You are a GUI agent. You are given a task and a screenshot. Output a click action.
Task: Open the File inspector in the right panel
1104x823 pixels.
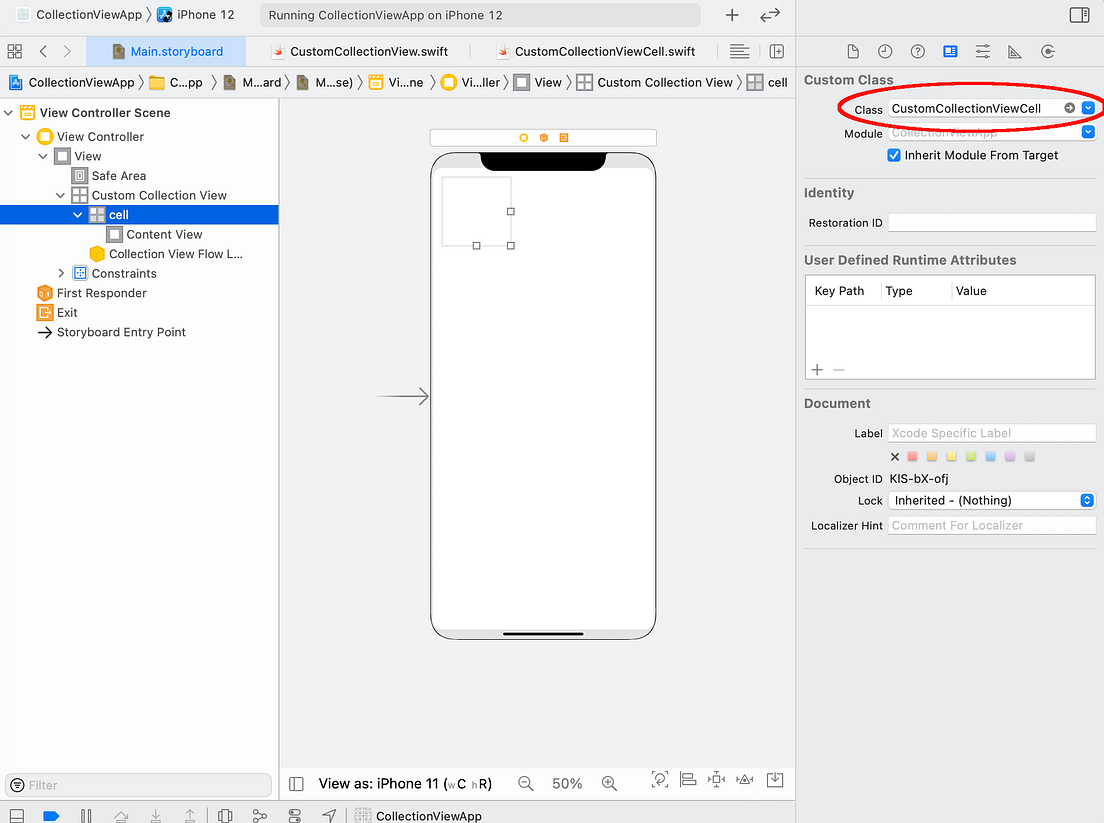(x=853, y=51)
